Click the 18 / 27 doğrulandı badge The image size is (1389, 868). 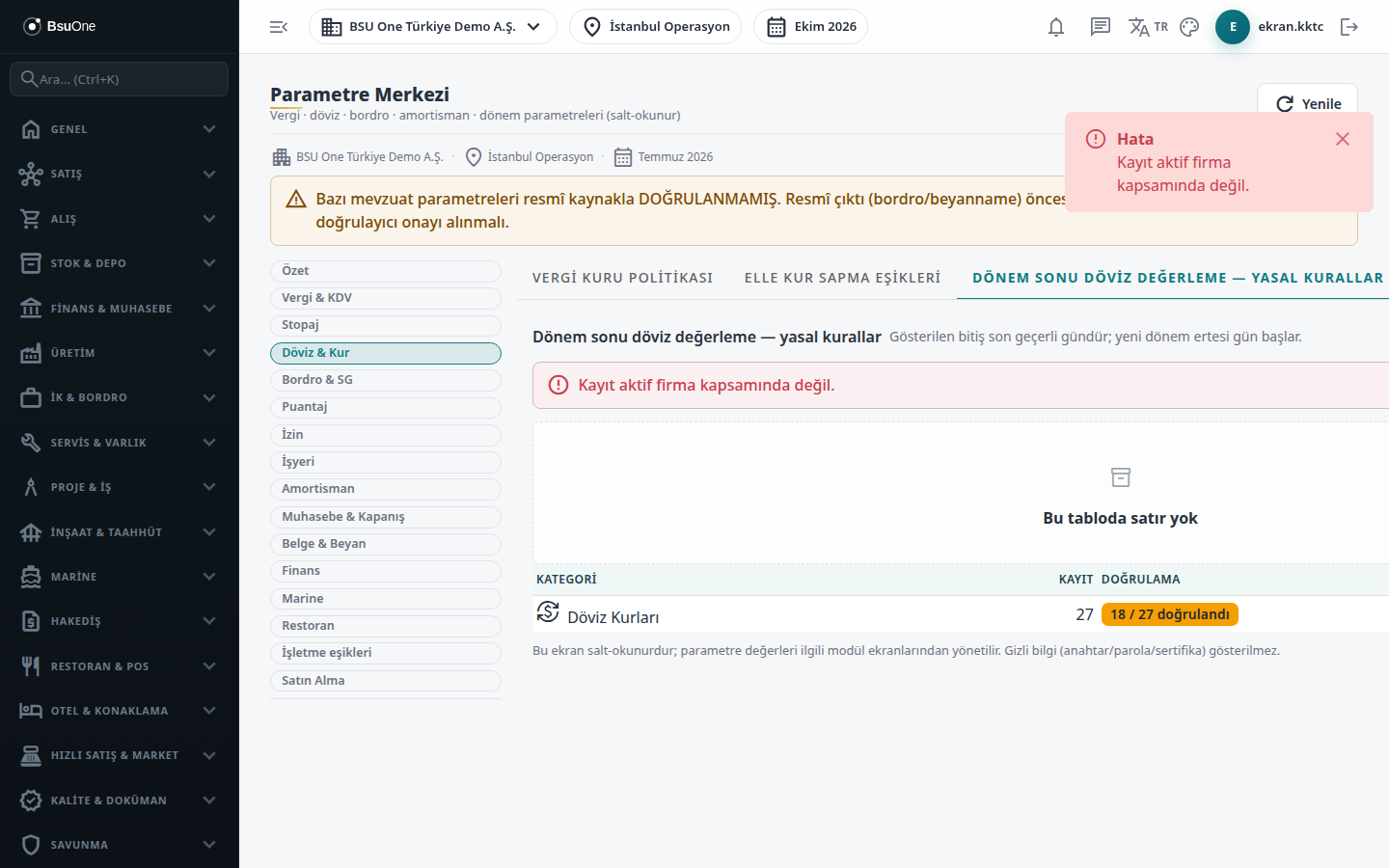1169,614
